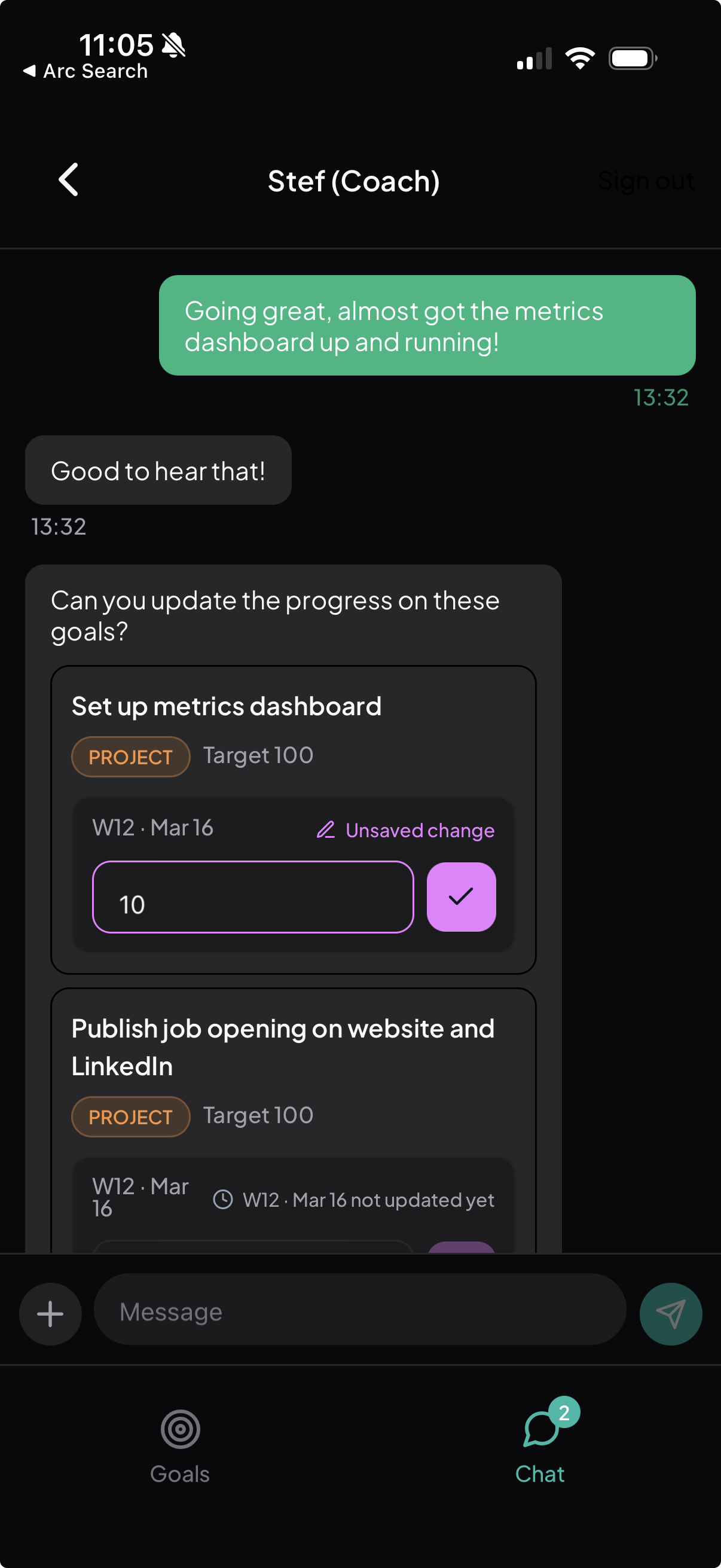Open the Set up metrics dashboard goal card

227,706
